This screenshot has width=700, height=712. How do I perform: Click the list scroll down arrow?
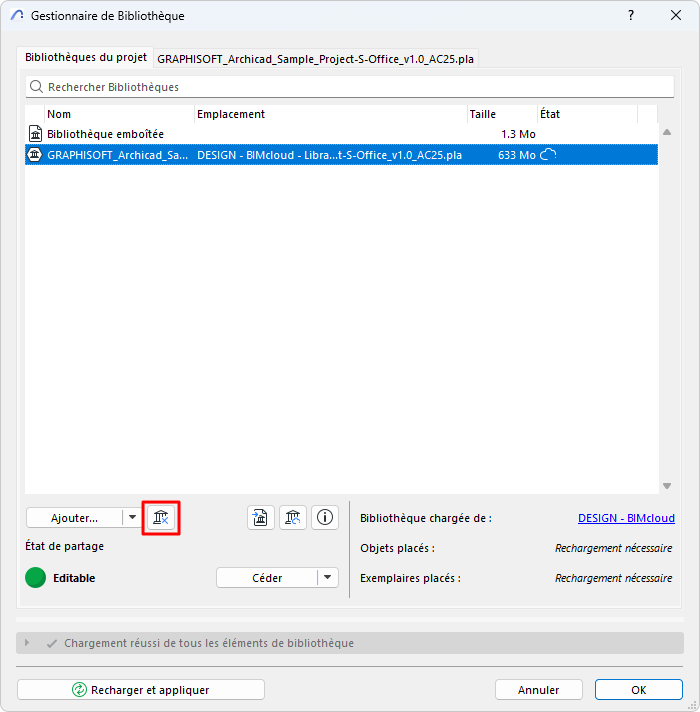(667, 486)
